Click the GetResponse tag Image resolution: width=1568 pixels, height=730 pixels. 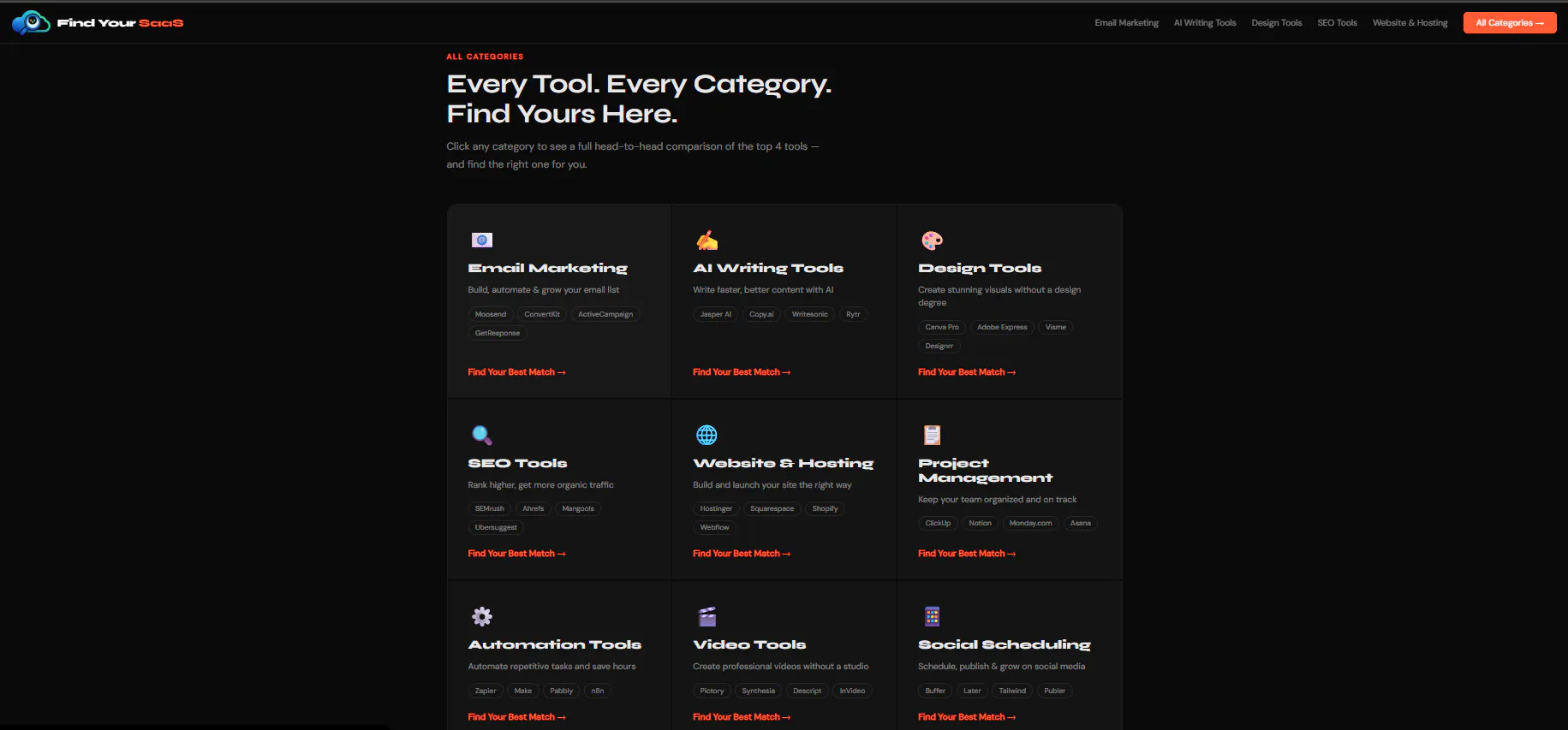coord(498,333)
